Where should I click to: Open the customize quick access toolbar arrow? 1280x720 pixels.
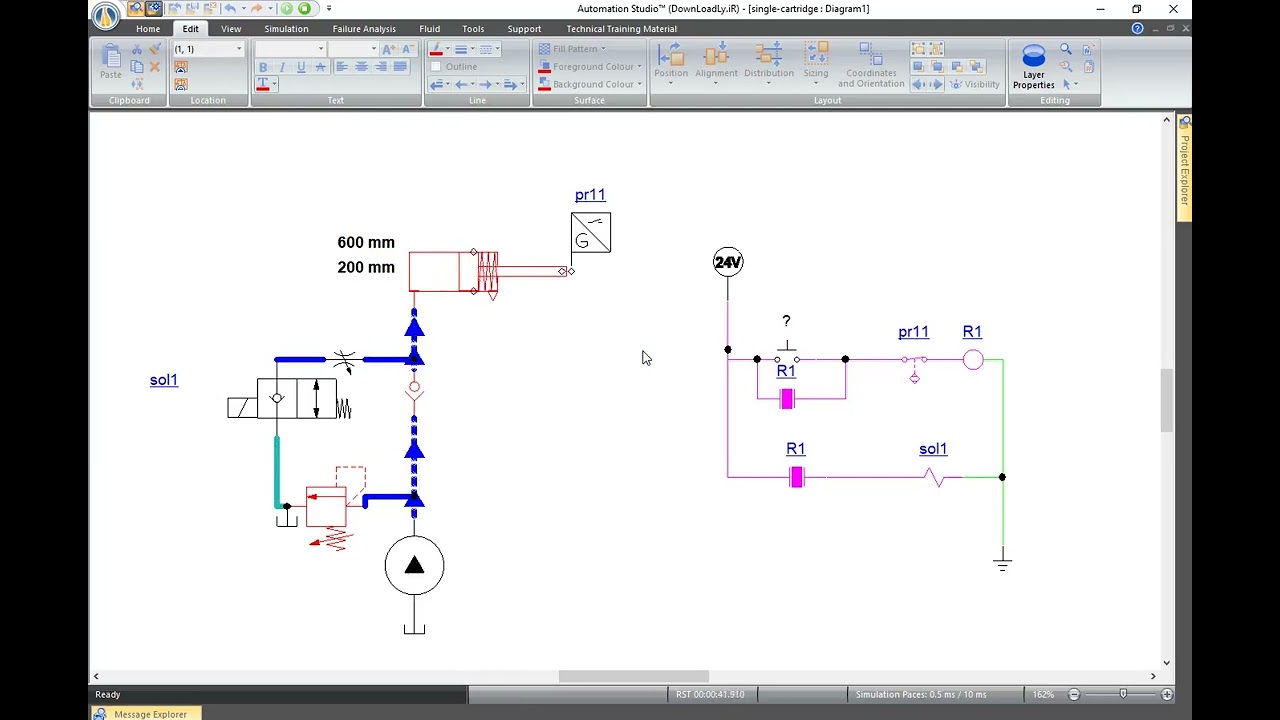tap(329, 8)
